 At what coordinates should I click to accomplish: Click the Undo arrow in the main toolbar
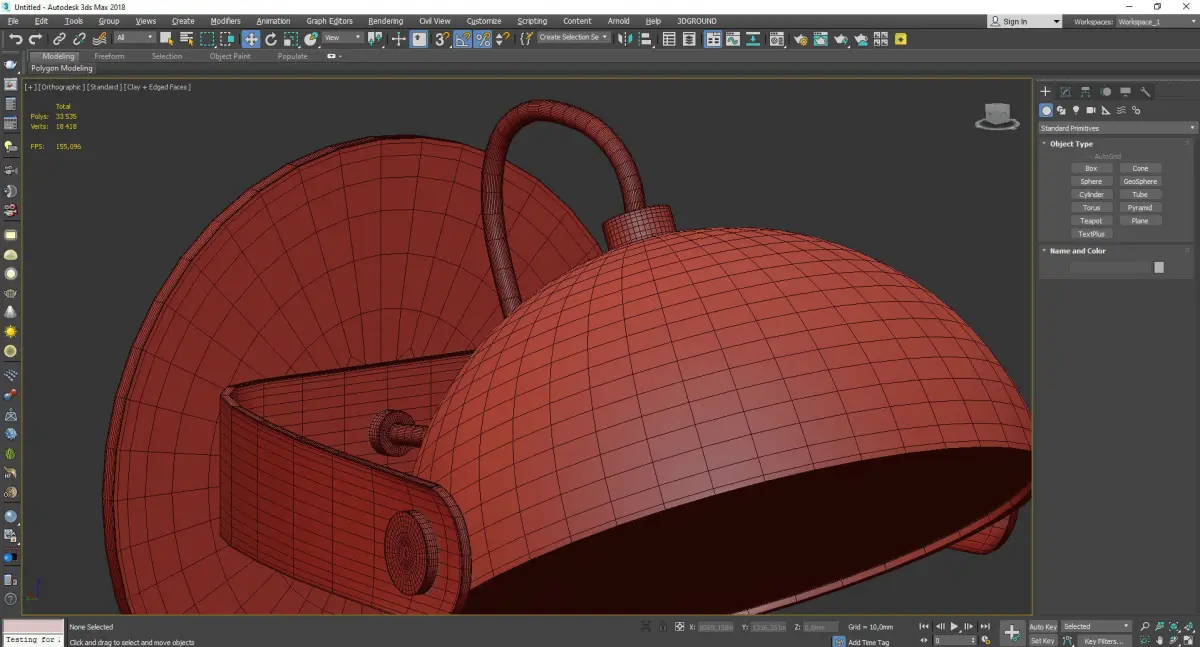coord(15,39)
